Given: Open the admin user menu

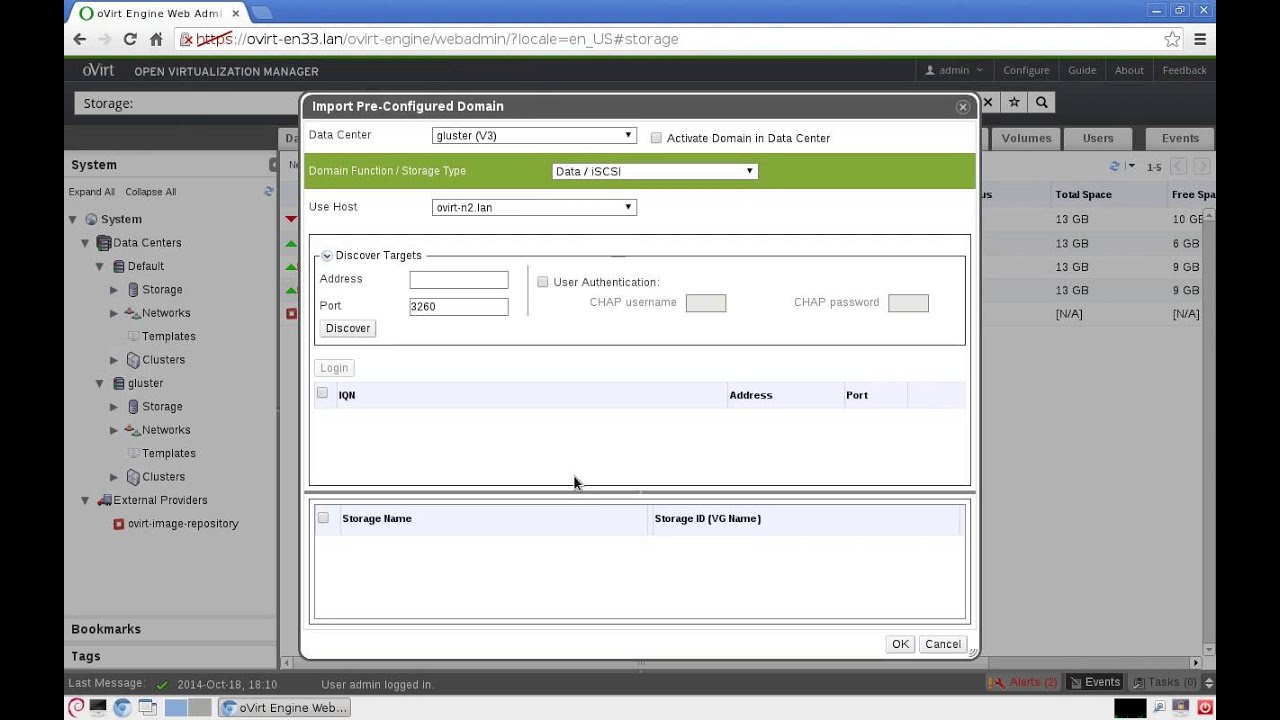Looking at the screenshot, I should click(x=955, y=70).
